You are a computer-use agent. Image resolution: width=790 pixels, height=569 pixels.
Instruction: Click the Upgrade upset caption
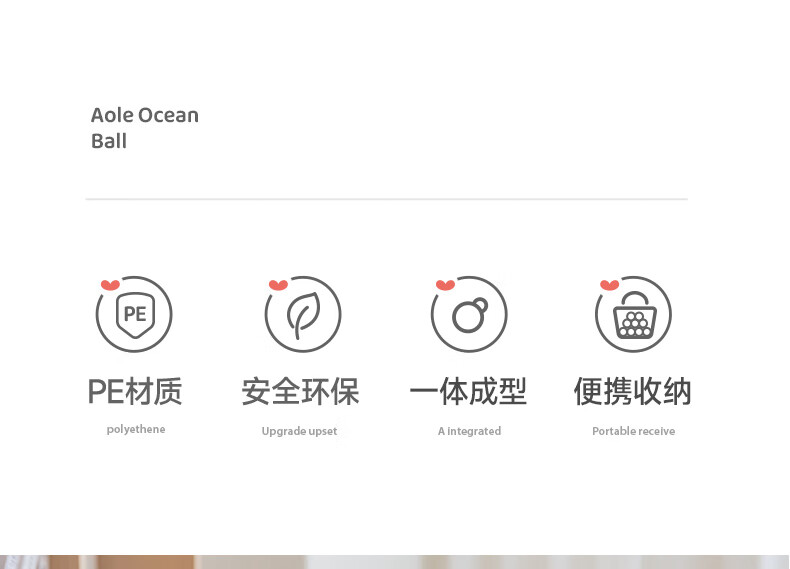tap(299, 431)
